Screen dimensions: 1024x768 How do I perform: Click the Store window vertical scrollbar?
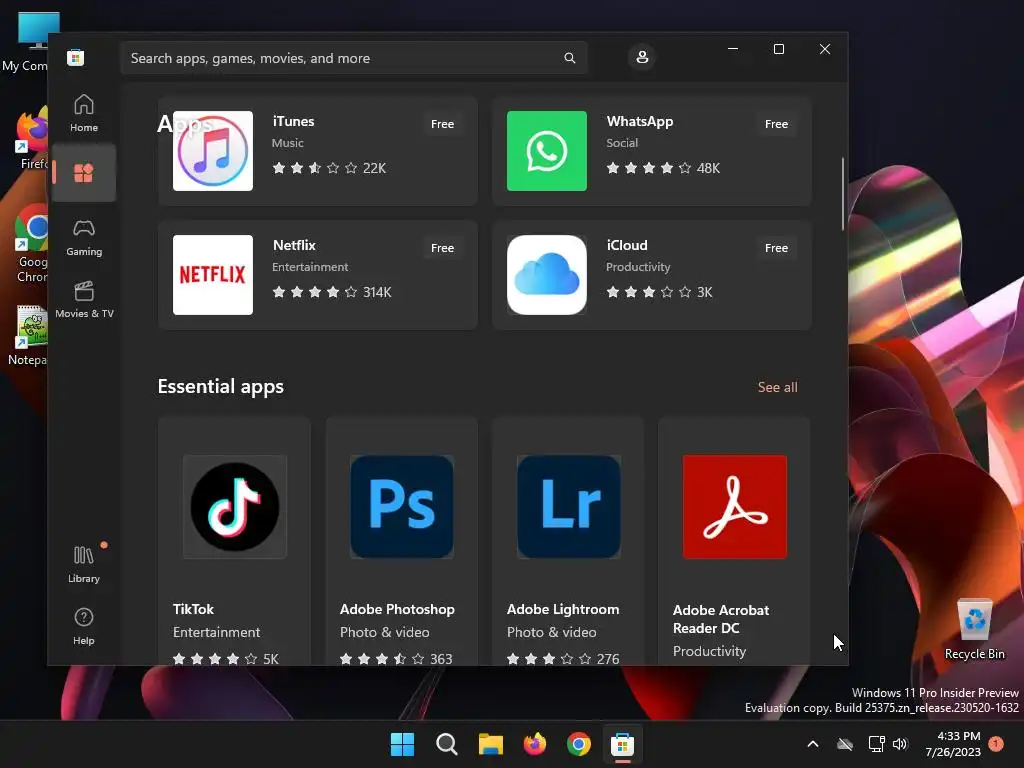pyautogui.click(x=843, y=194)
